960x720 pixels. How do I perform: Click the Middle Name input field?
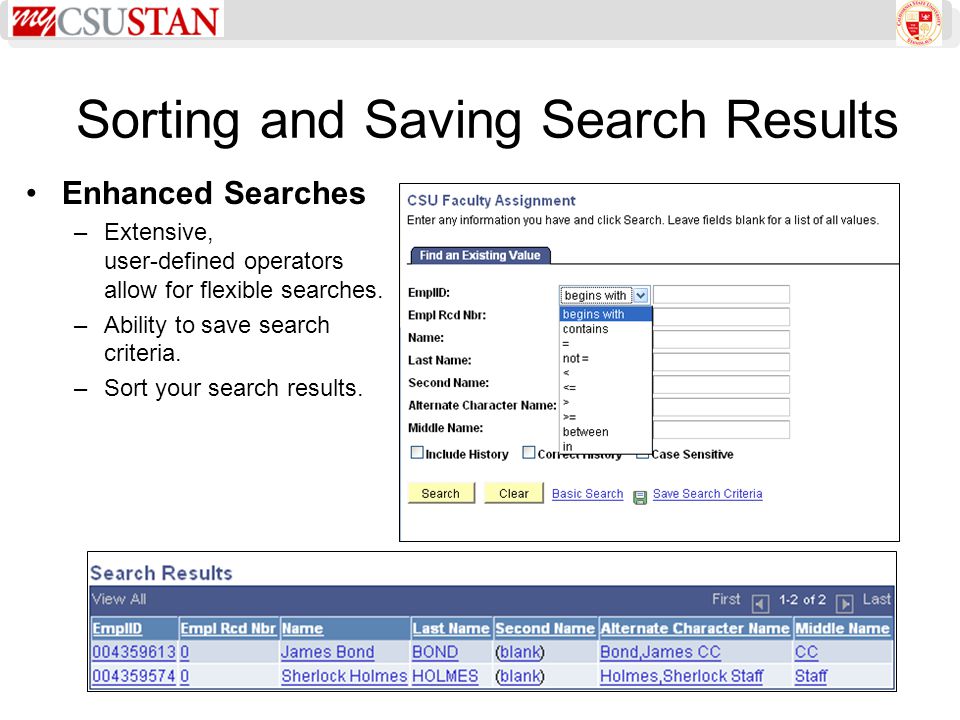point(721,430)
